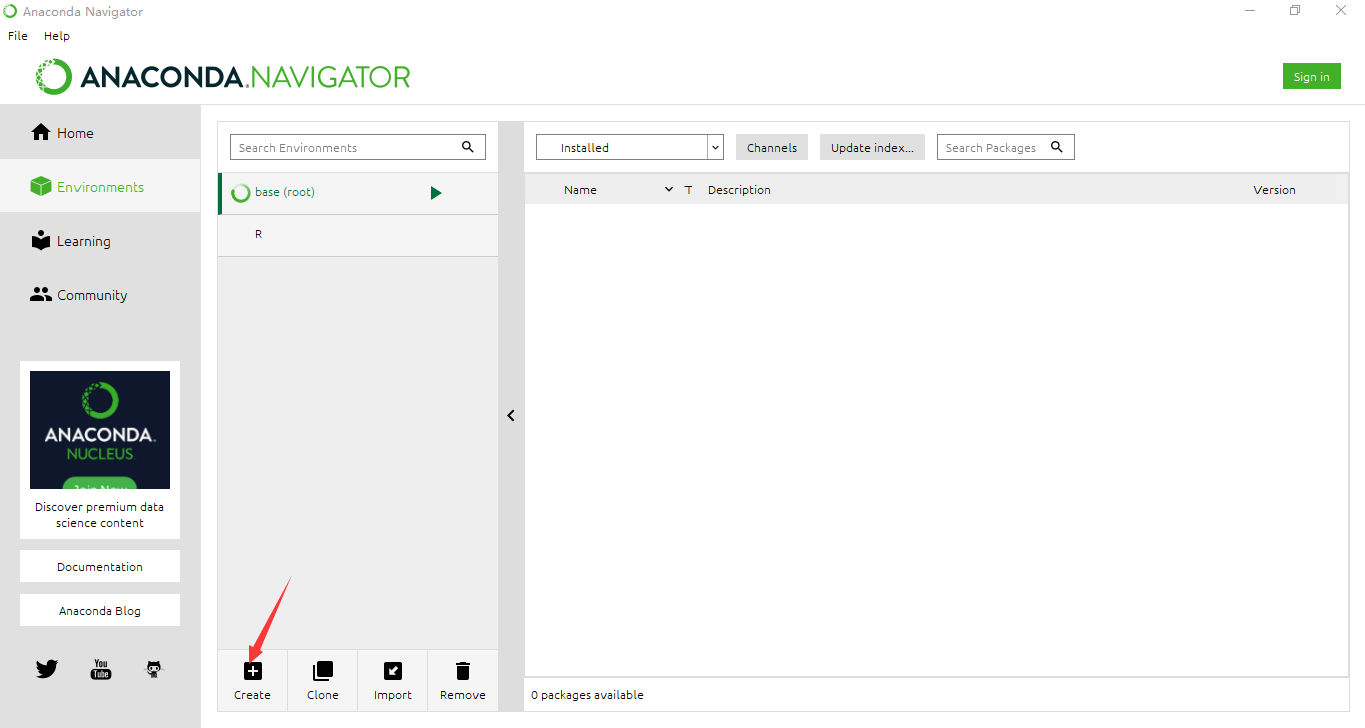Screen dimensions: 1365x728
Task: Click the Sign in button
Action: (x=1311, y=75)
